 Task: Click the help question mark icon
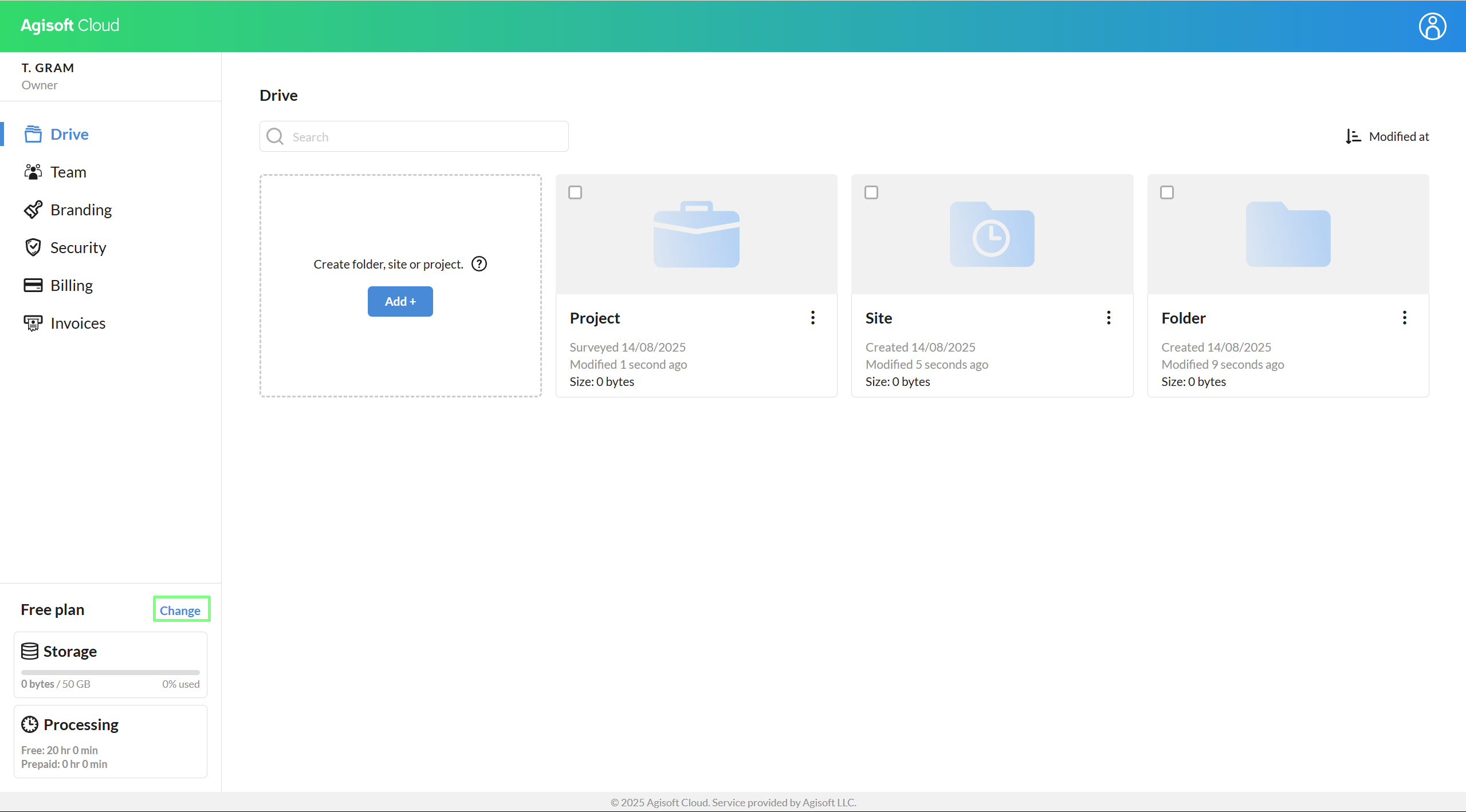tap(479, 264)
